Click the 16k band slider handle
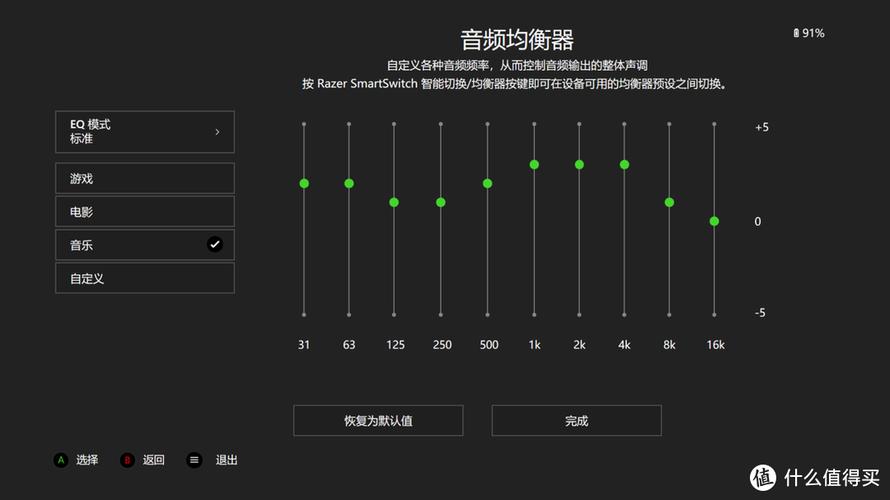890x500 pixels. [x=714, y=221]
